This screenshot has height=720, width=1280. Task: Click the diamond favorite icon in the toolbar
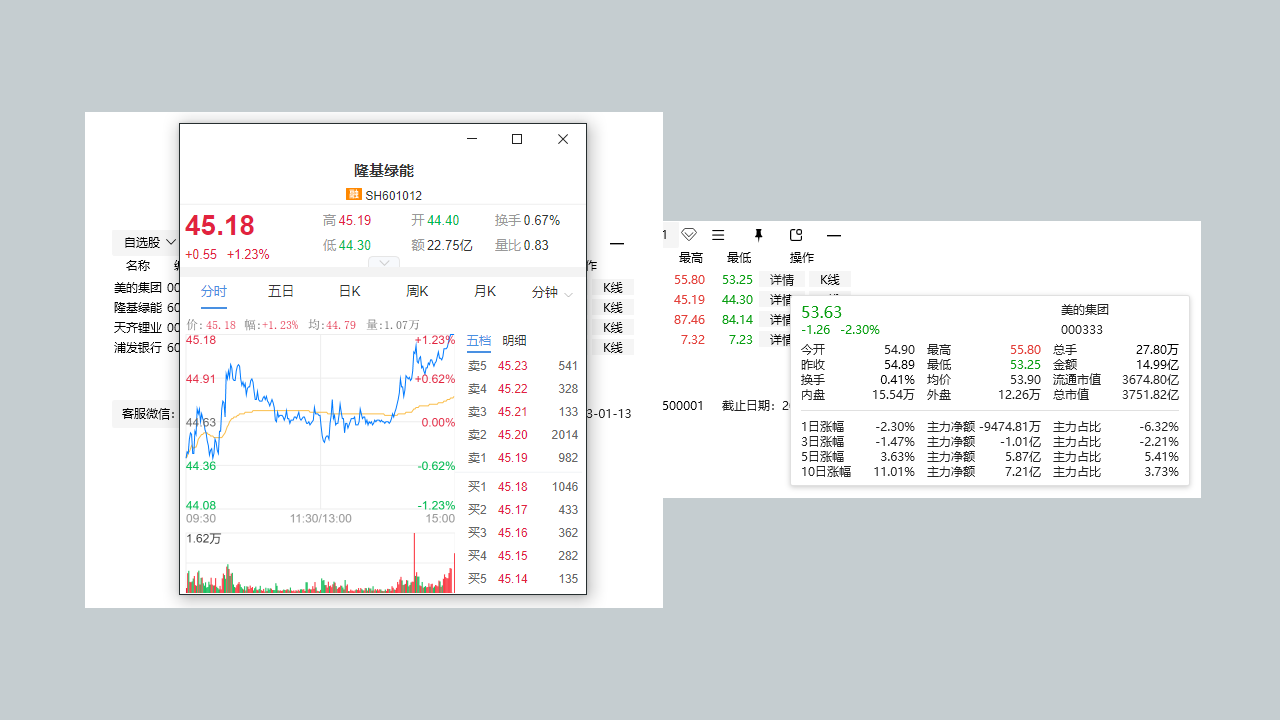pos(688,234)
